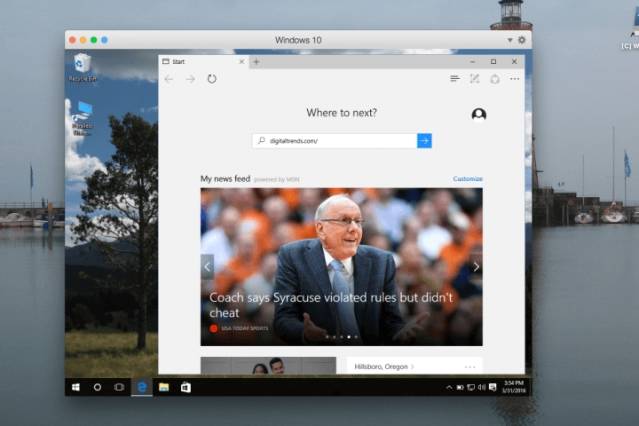Go back with the Edge back arrow

click(169, 79)
